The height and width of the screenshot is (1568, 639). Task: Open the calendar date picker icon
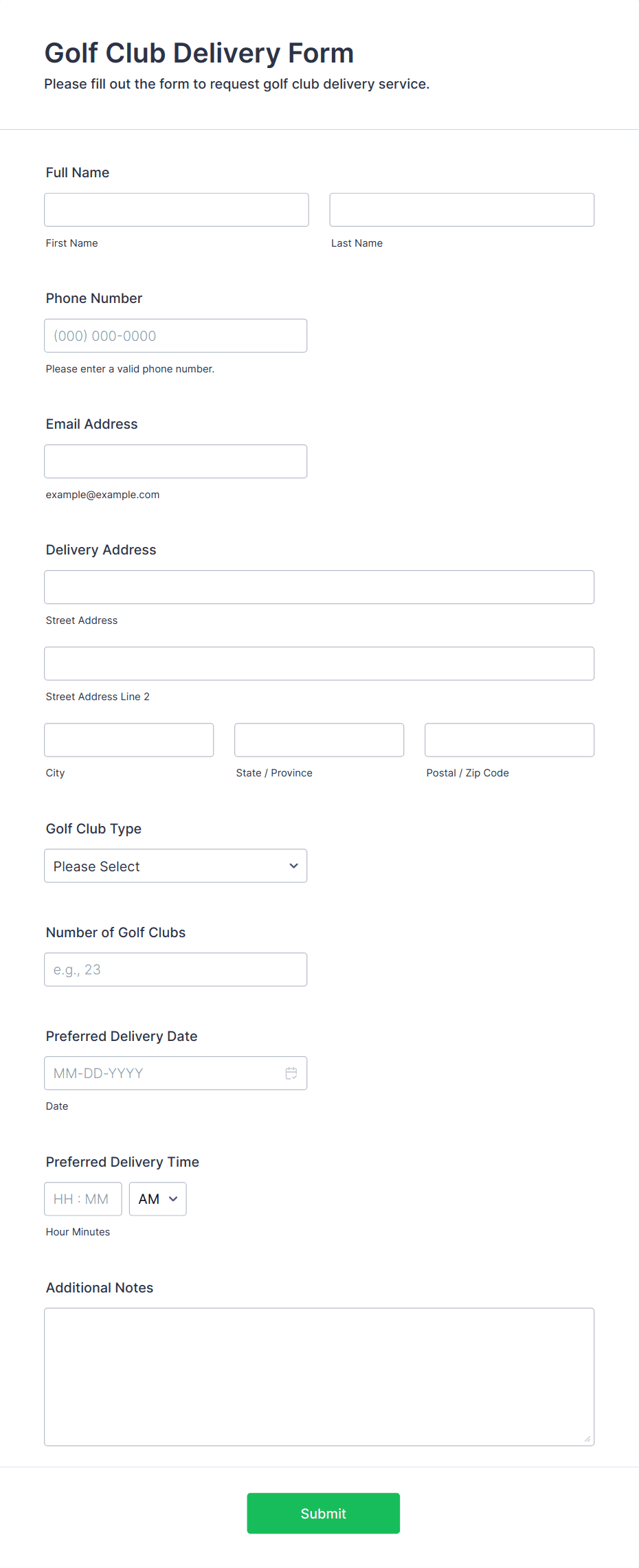(x=291, y=1073)
